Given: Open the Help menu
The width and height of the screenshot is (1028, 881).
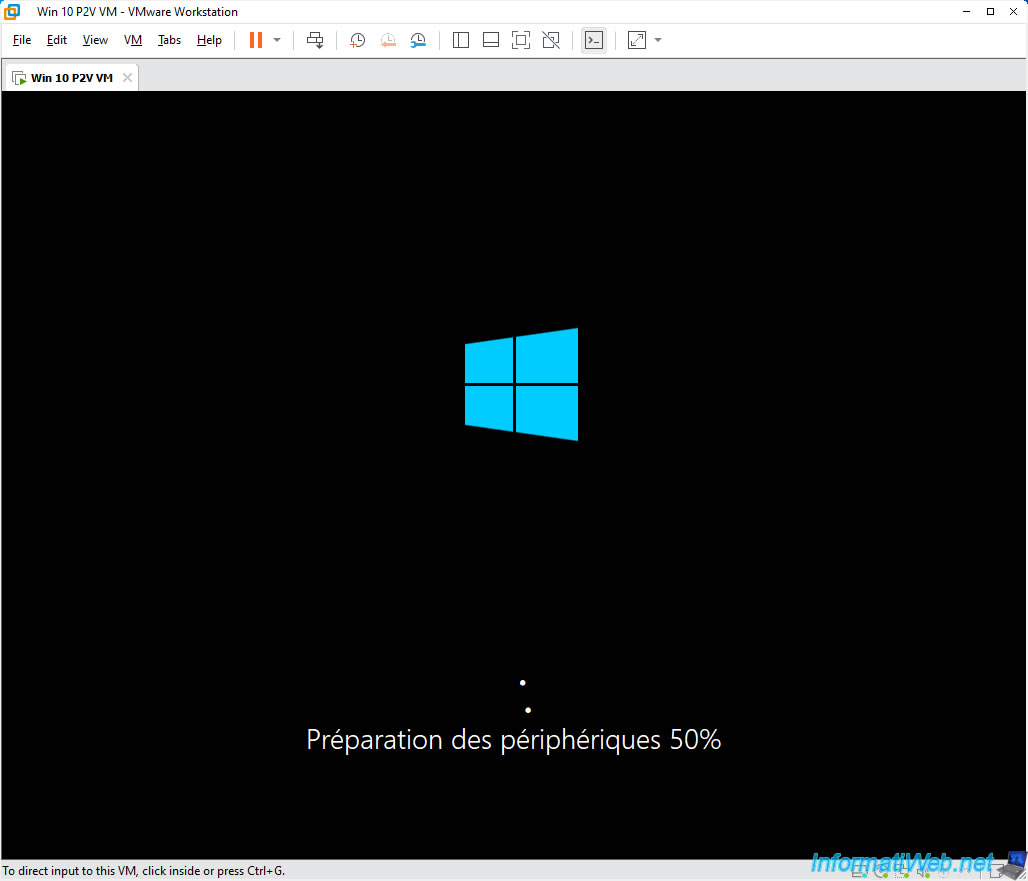Looking at the screenshot, I should (x=209, y=40).
